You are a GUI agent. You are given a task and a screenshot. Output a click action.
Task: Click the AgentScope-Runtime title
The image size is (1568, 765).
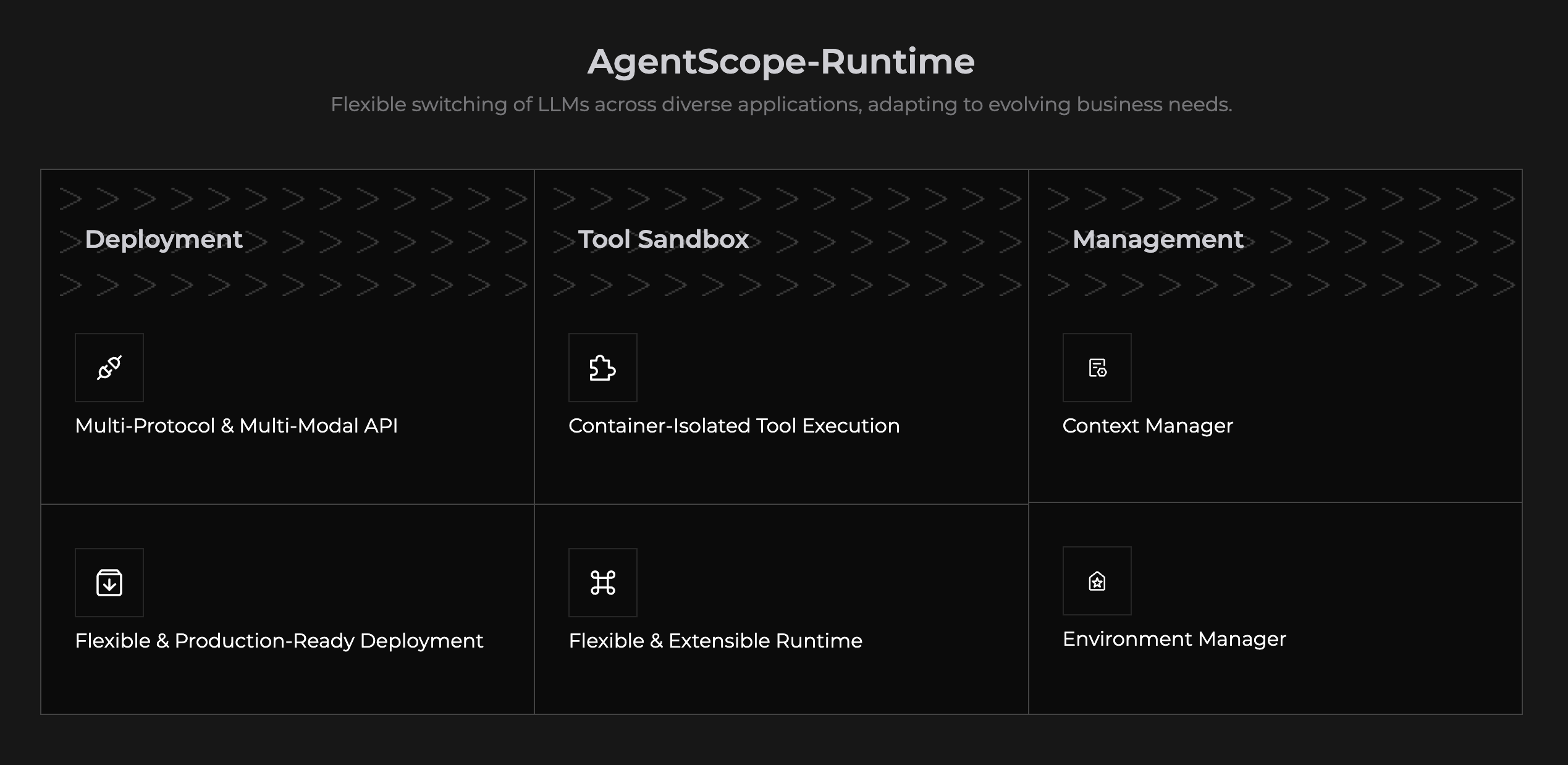[x=782, y=62]
